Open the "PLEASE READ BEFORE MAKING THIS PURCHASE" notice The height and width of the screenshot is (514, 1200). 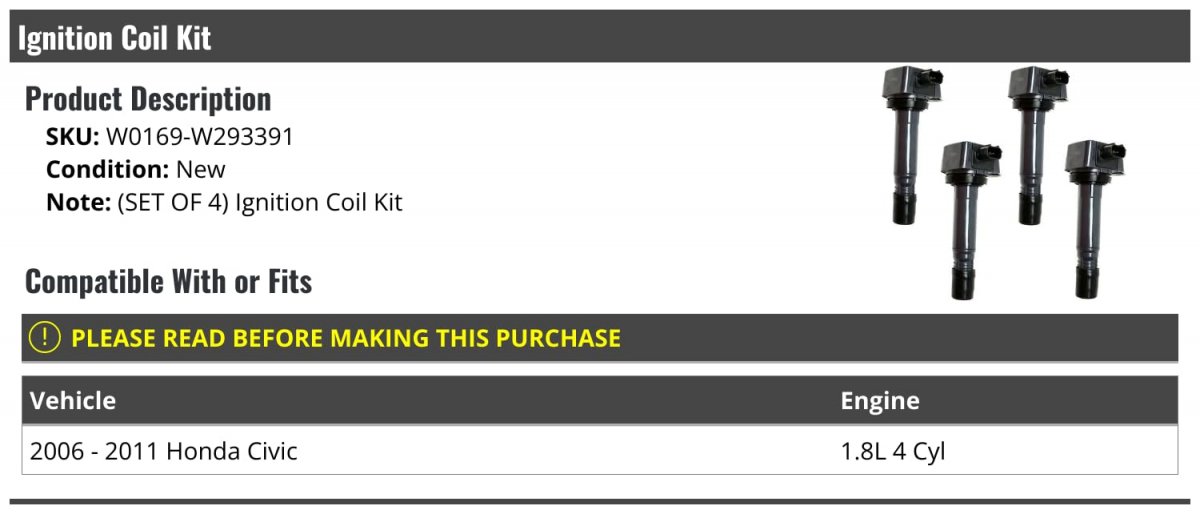(346, 338)
